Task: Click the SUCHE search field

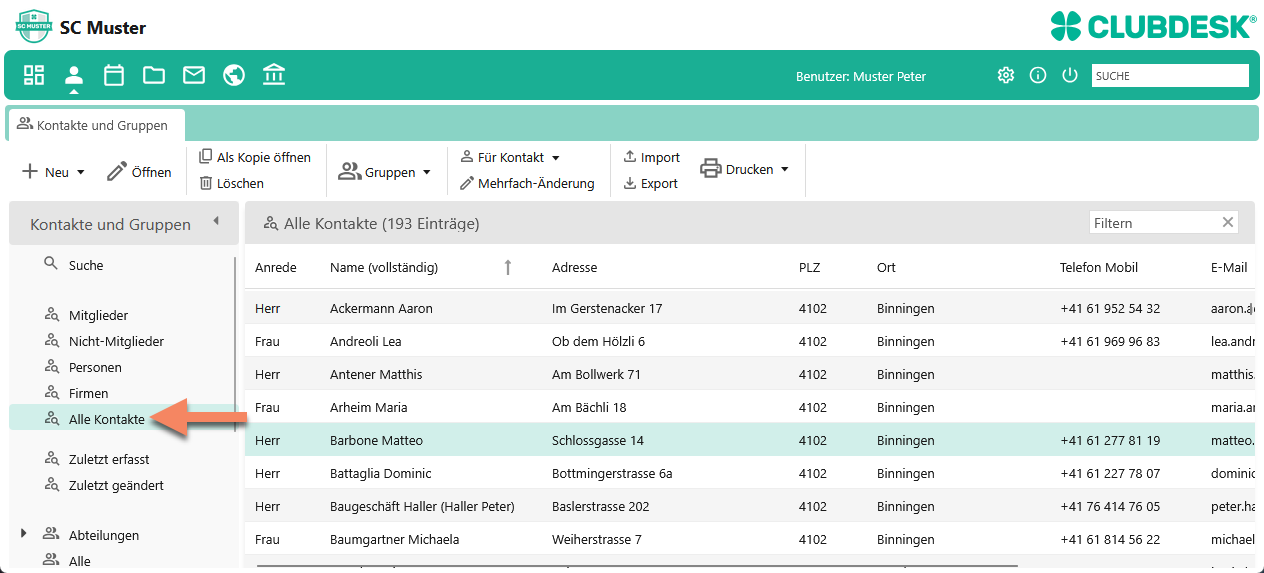Action: [1170, 75]
